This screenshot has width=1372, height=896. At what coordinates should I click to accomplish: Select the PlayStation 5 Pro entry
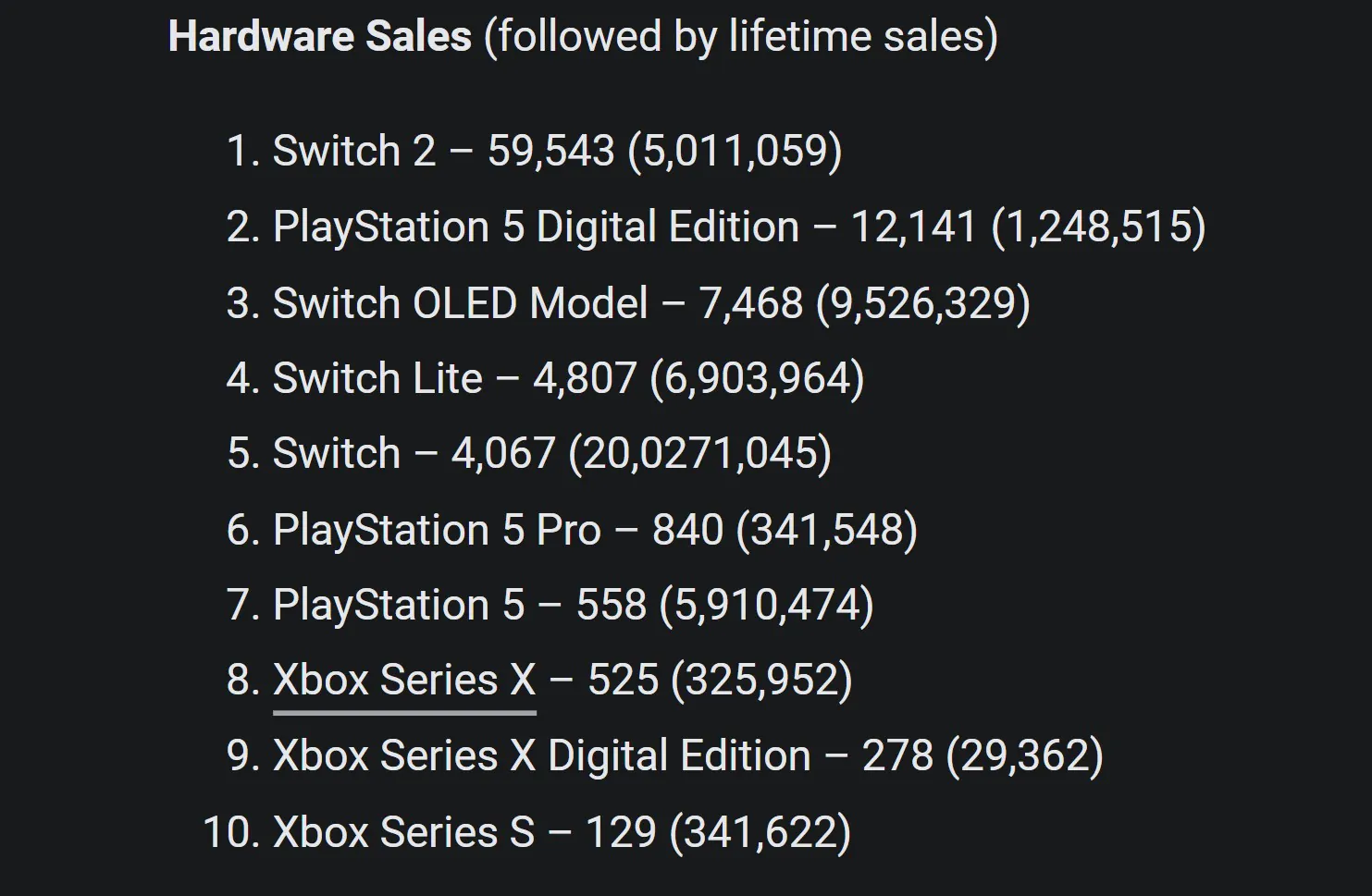tap(437, 531)
